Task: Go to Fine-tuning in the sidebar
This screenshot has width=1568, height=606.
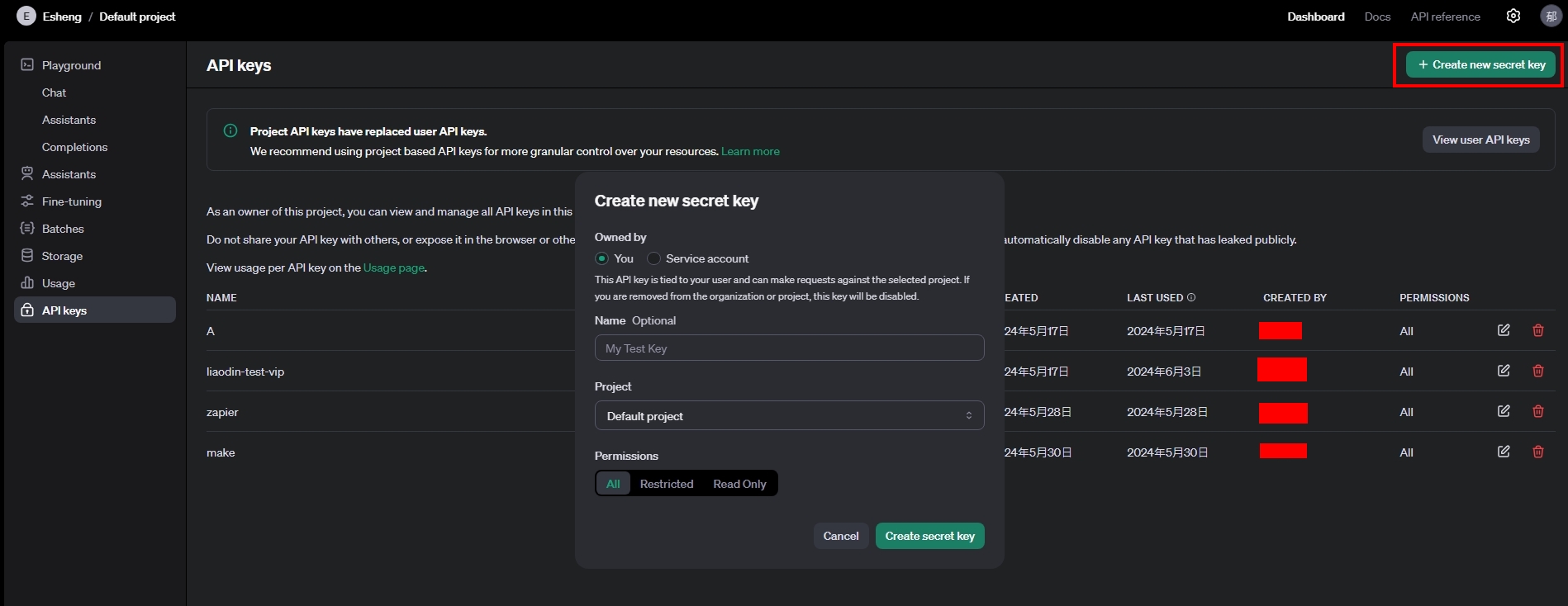Action: [71, 201]
